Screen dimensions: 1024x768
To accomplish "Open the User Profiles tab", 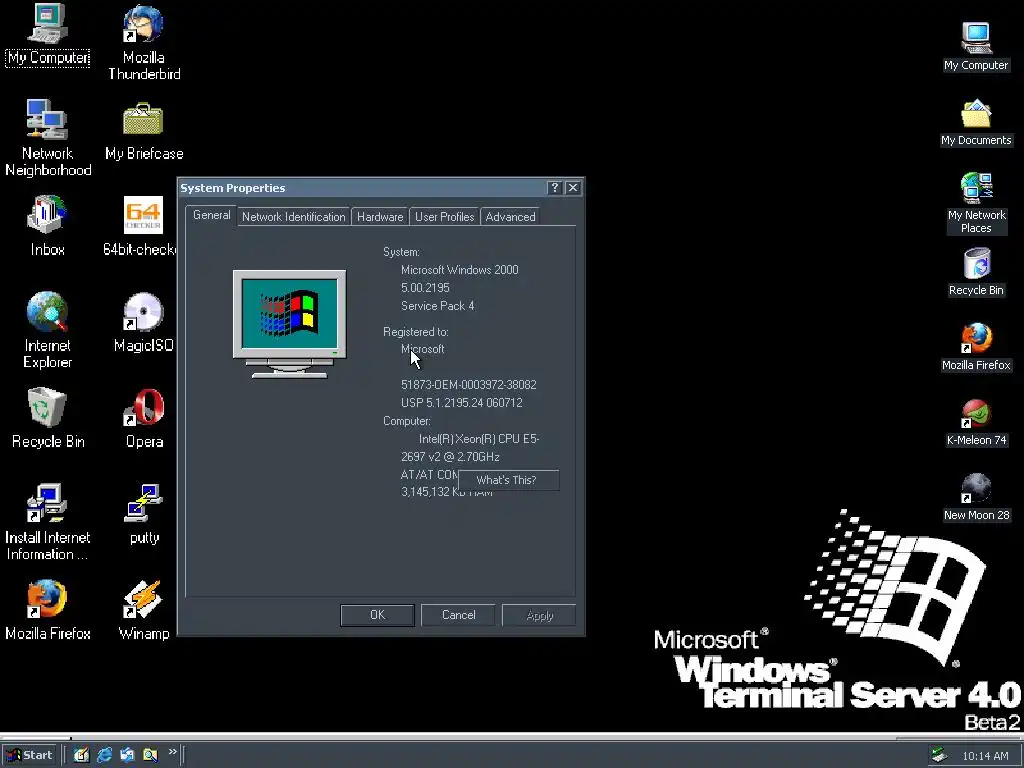I will [444, 217].
